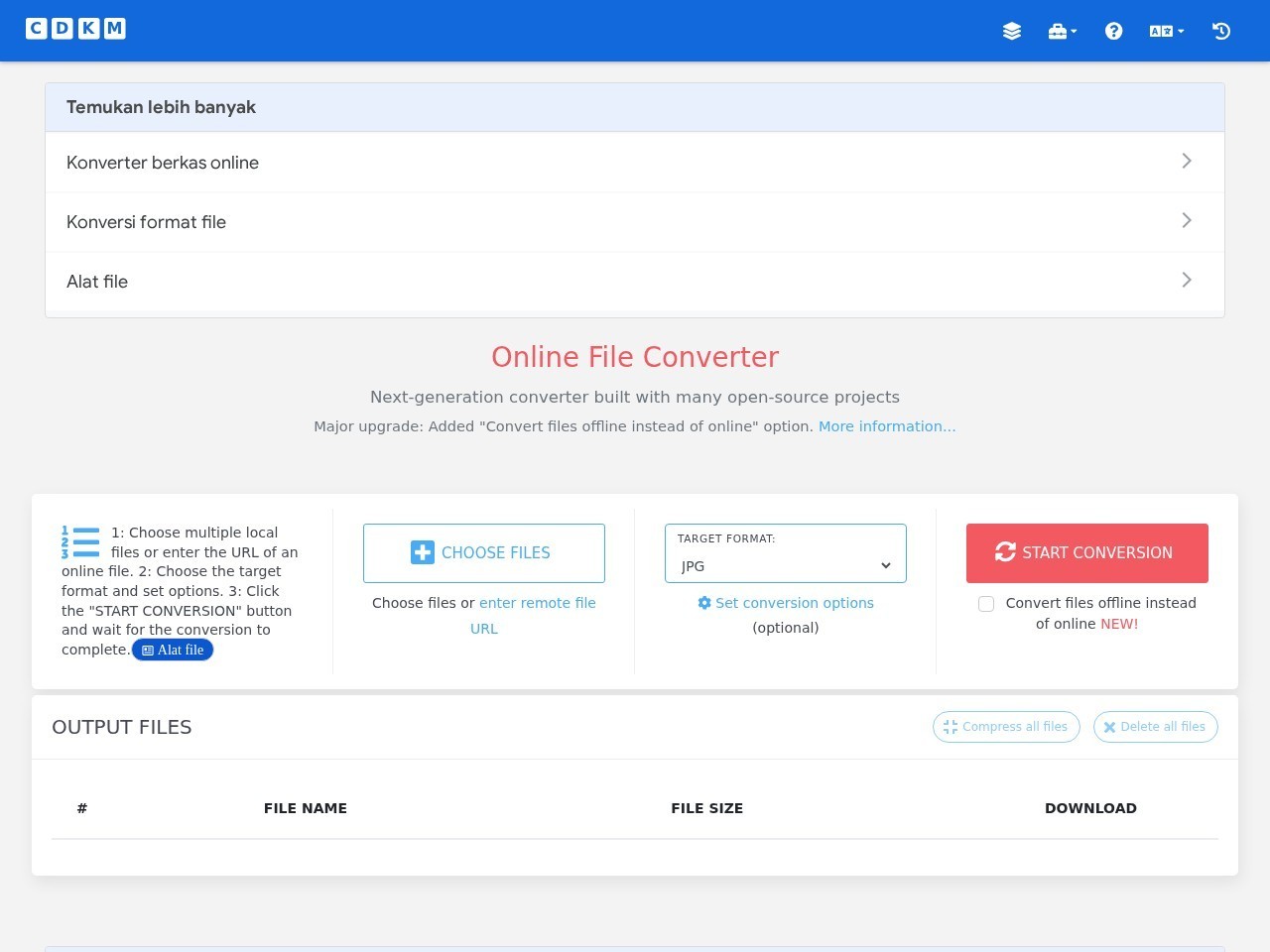The image size is (1270, 952).
Task: Open Set conversion options link
Action: coord(786,603)
